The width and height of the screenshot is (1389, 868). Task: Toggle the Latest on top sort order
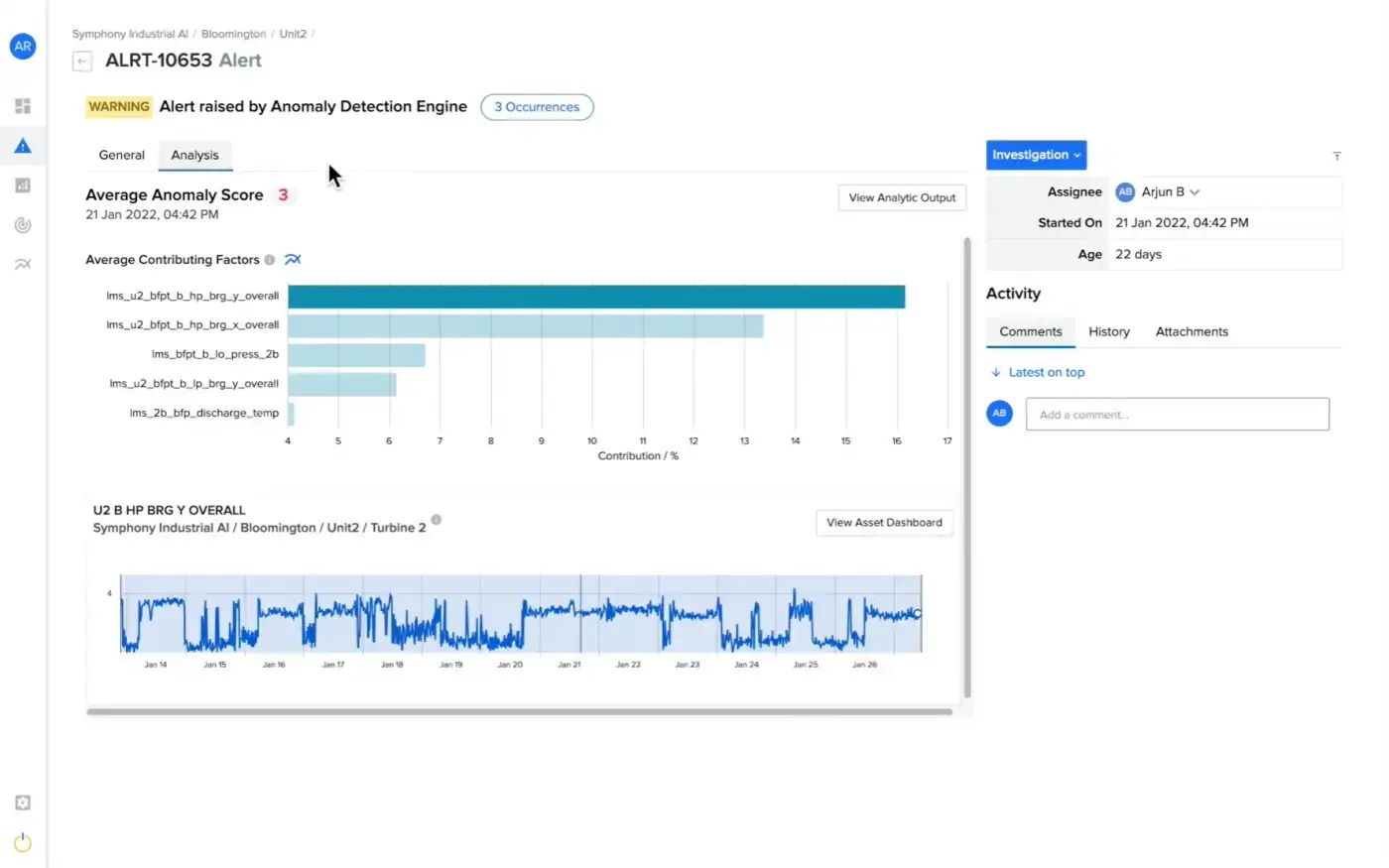pos(1038,373)
